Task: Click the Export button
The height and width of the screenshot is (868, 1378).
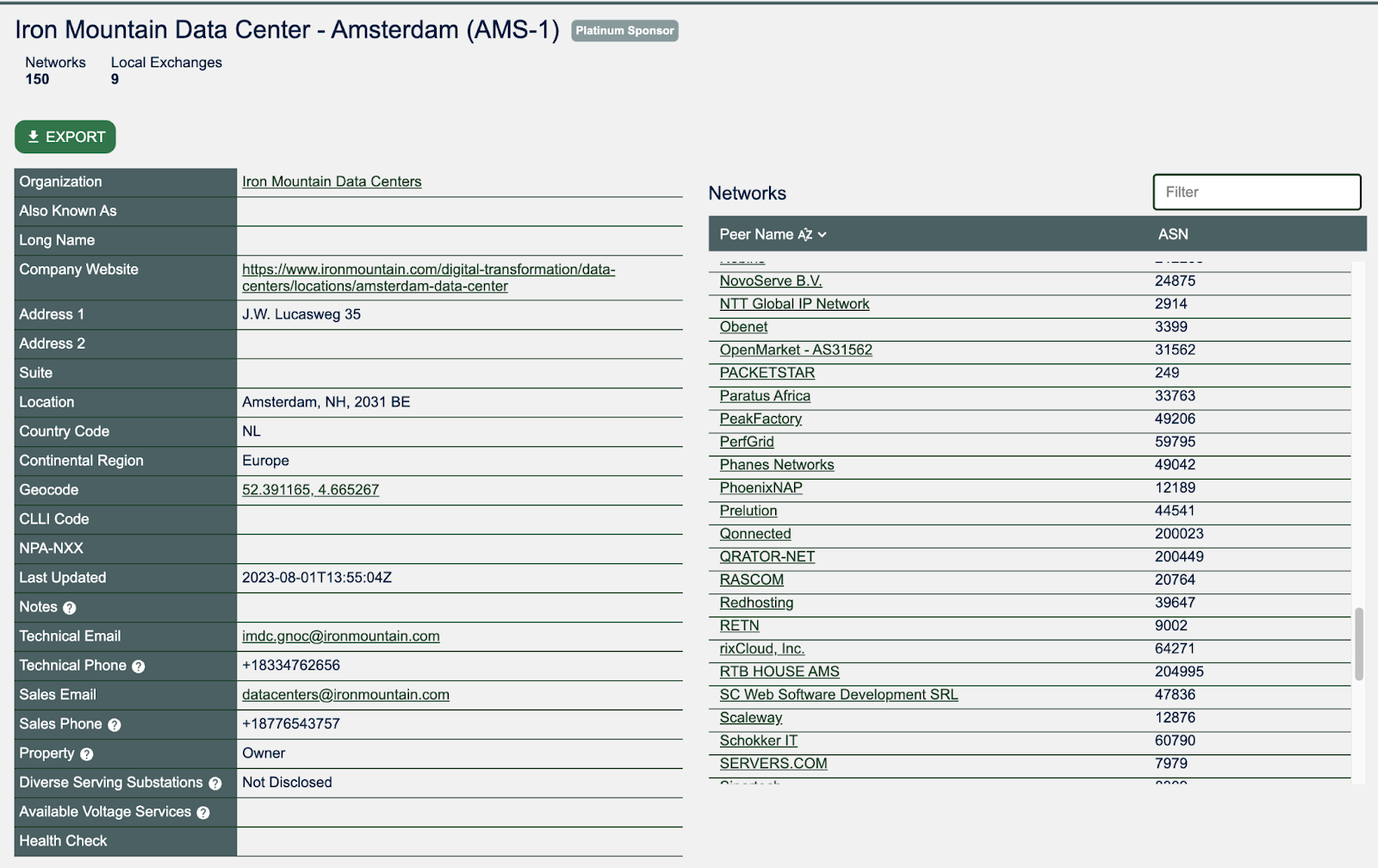Action: click(x=65, y=137)
